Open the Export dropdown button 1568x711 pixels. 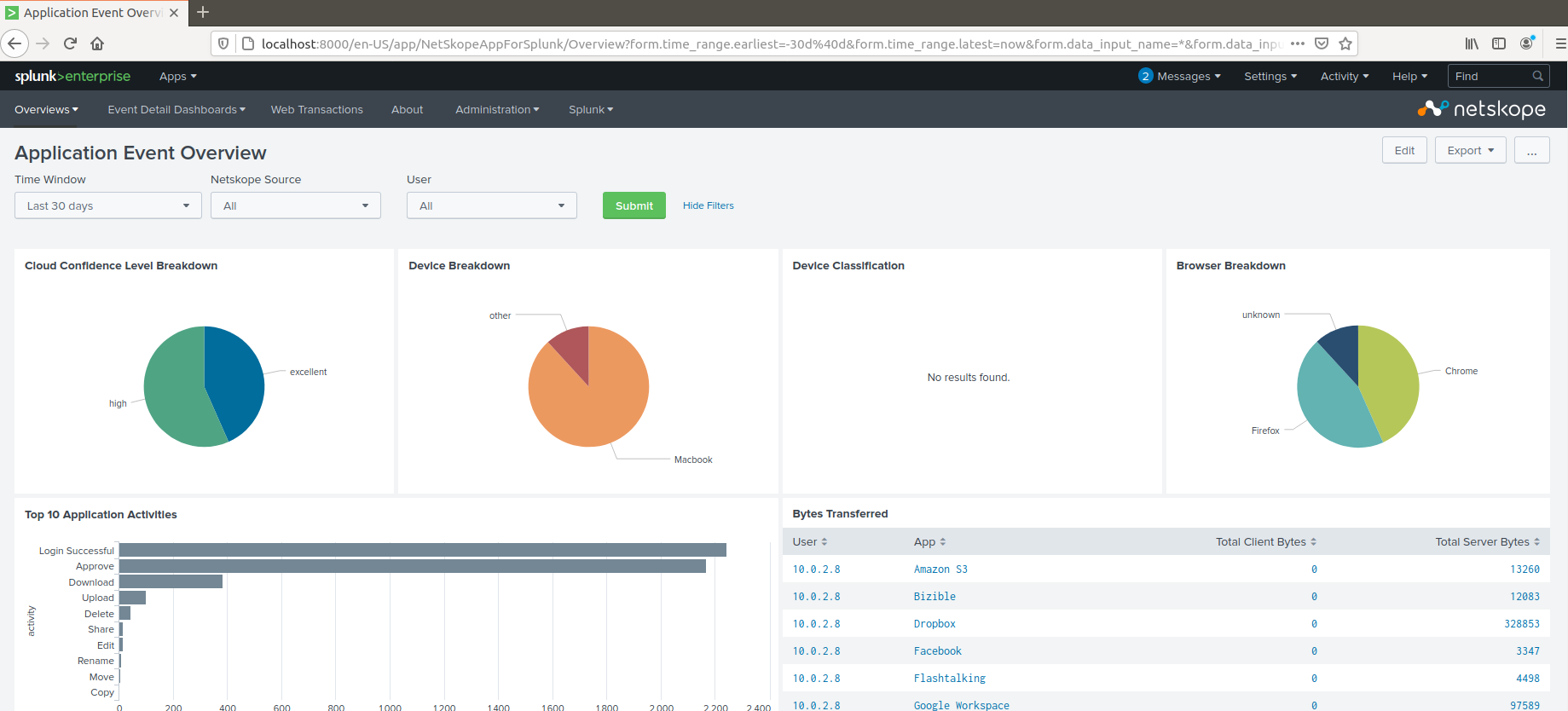[1471, 150]
